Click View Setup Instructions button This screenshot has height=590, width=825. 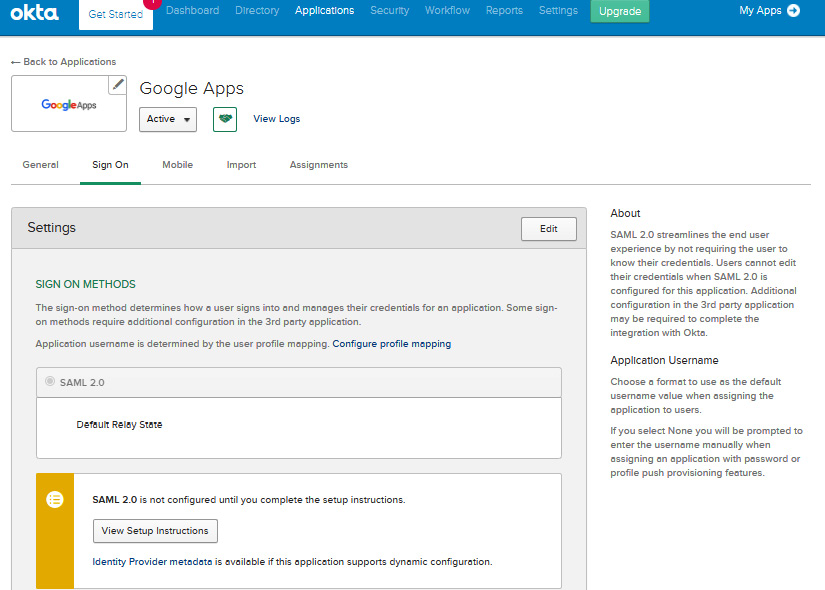pos(155,531)
